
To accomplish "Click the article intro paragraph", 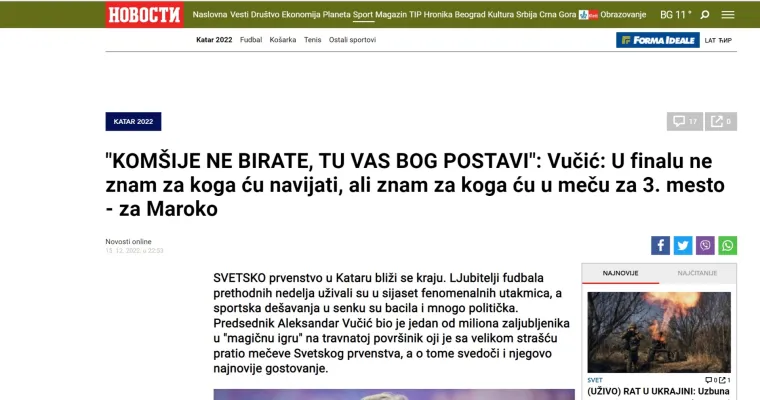I will click(392, 323).
